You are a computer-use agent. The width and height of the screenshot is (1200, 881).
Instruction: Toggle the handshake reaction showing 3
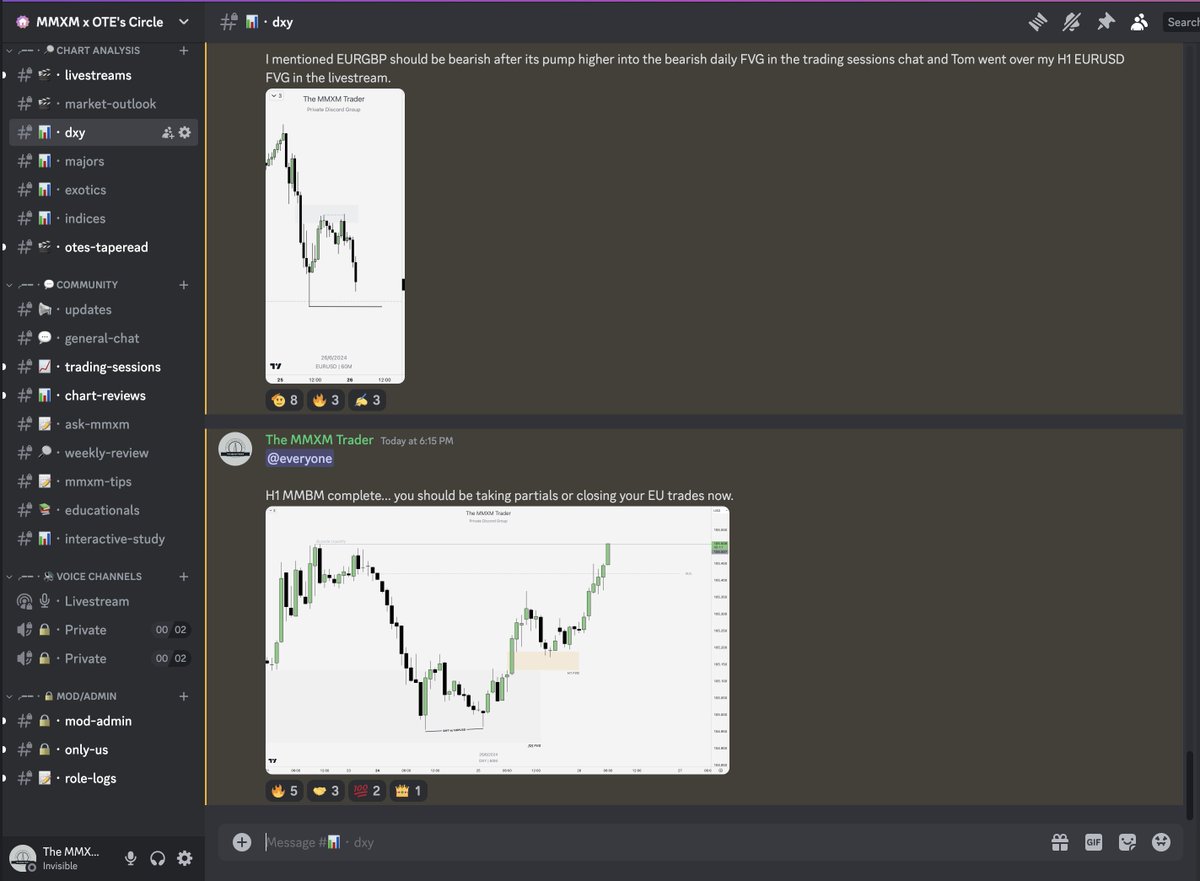tap(328, 791)
